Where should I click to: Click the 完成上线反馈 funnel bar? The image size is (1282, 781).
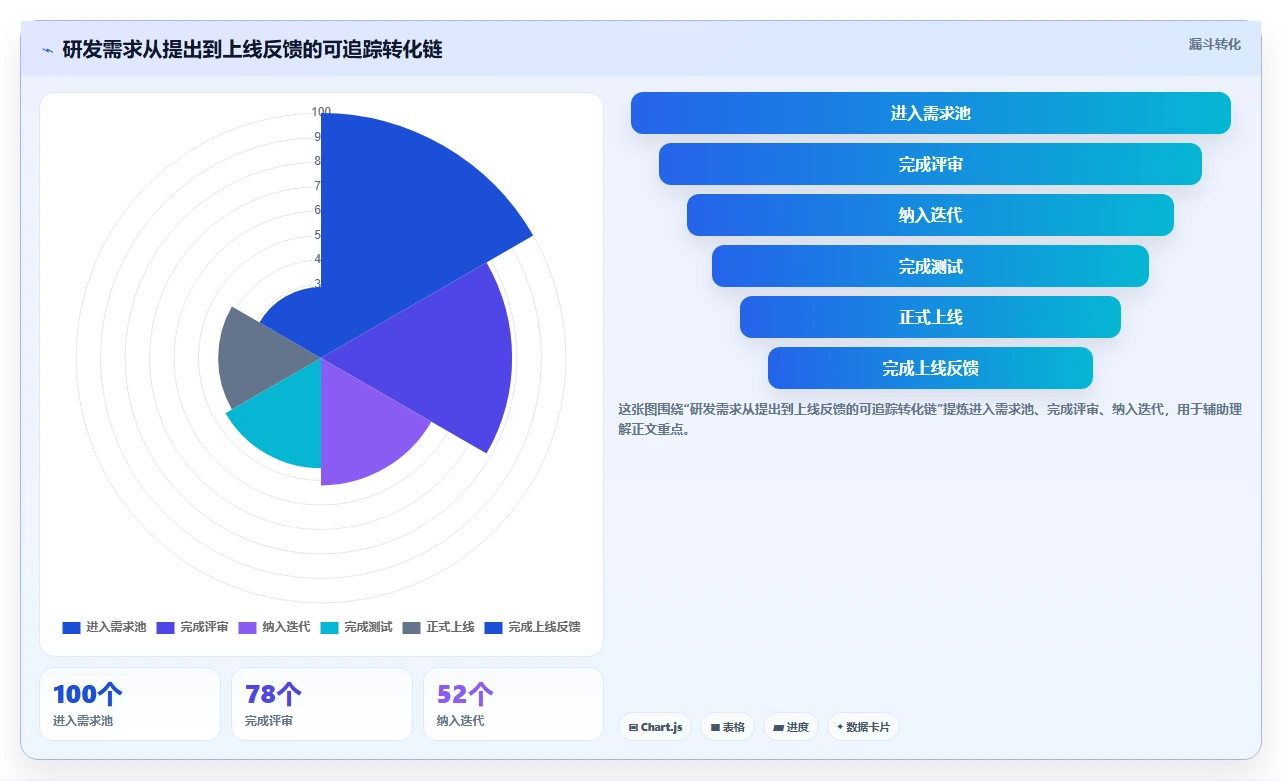[931, 368]
